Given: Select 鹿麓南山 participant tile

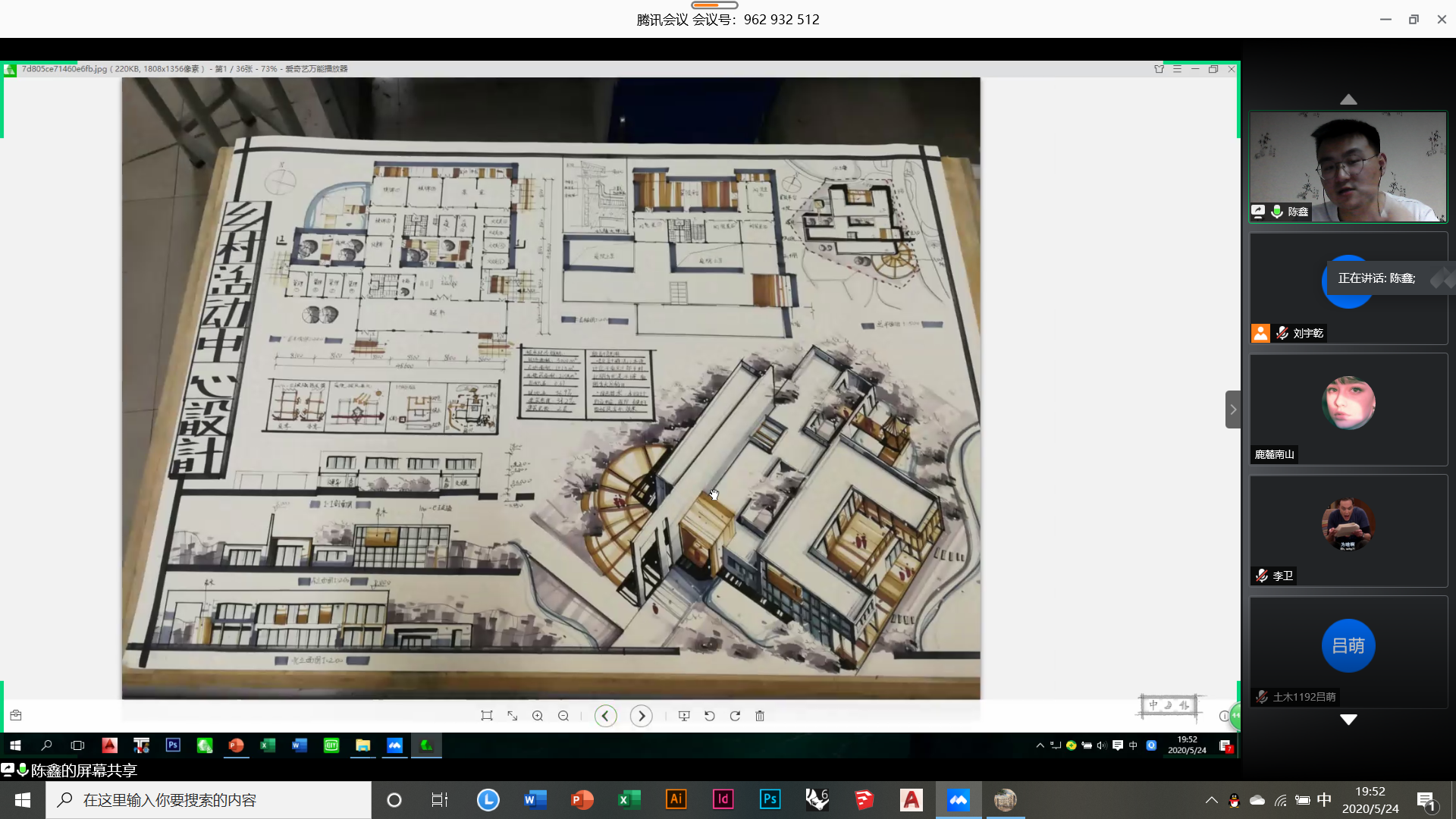Looking at the screenshot, I should pyautogui.click(x=1348, y=409).
